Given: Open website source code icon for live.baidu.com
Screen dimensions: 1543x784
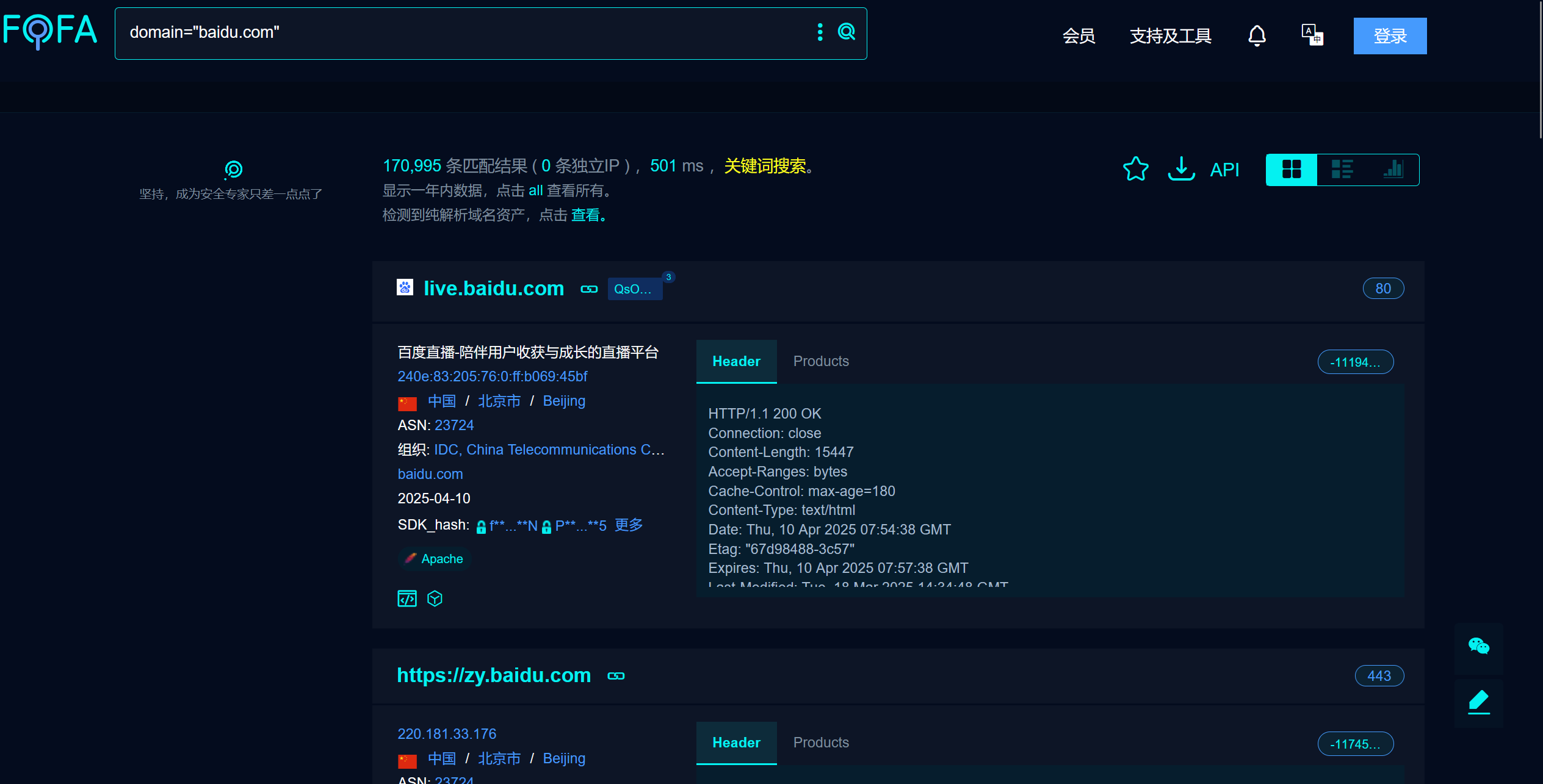Looking at the screenshot, I should tap(407, 599).
